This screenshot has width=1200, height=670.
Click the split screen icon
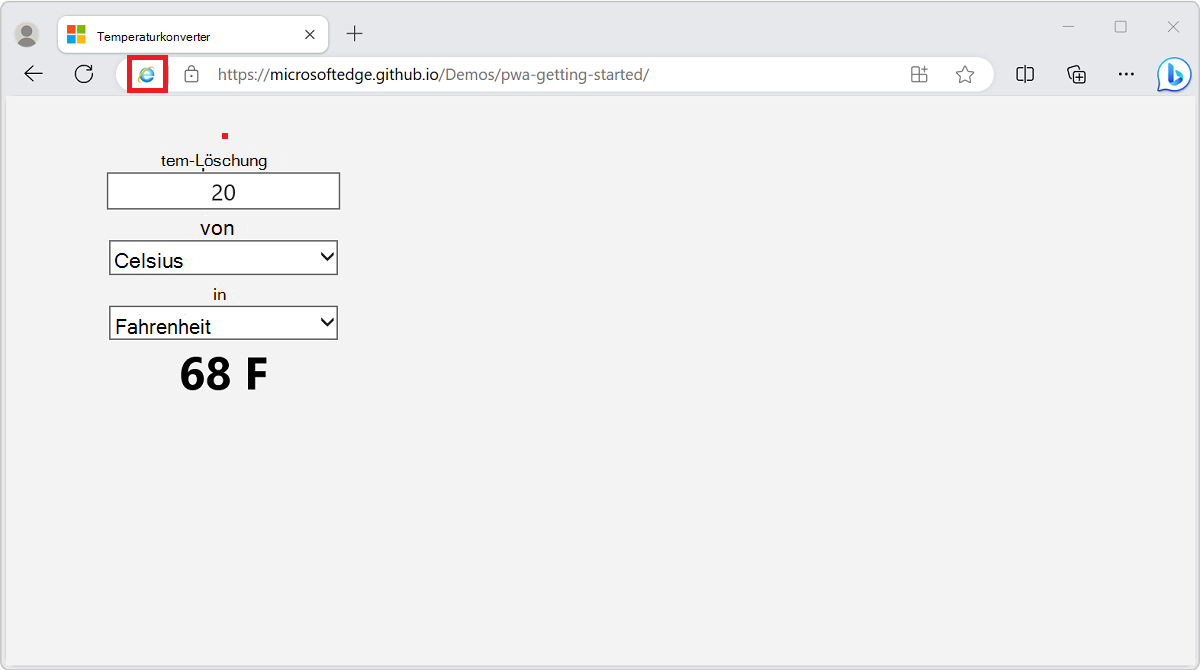1024,74
